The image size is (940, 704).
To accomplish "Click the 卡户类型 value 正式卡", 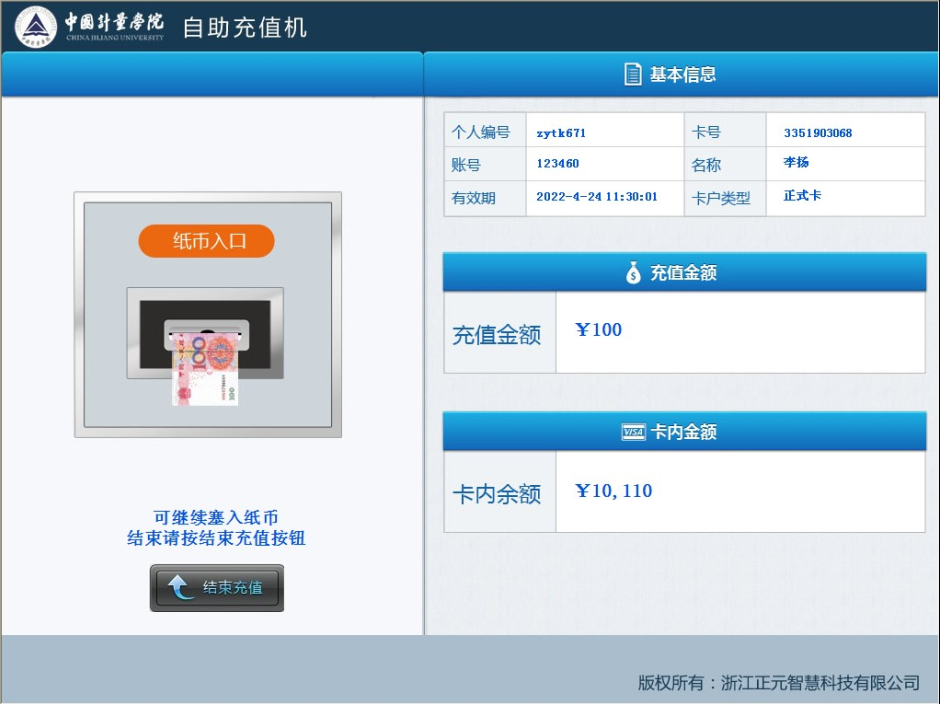I will [x=845, y=196].
